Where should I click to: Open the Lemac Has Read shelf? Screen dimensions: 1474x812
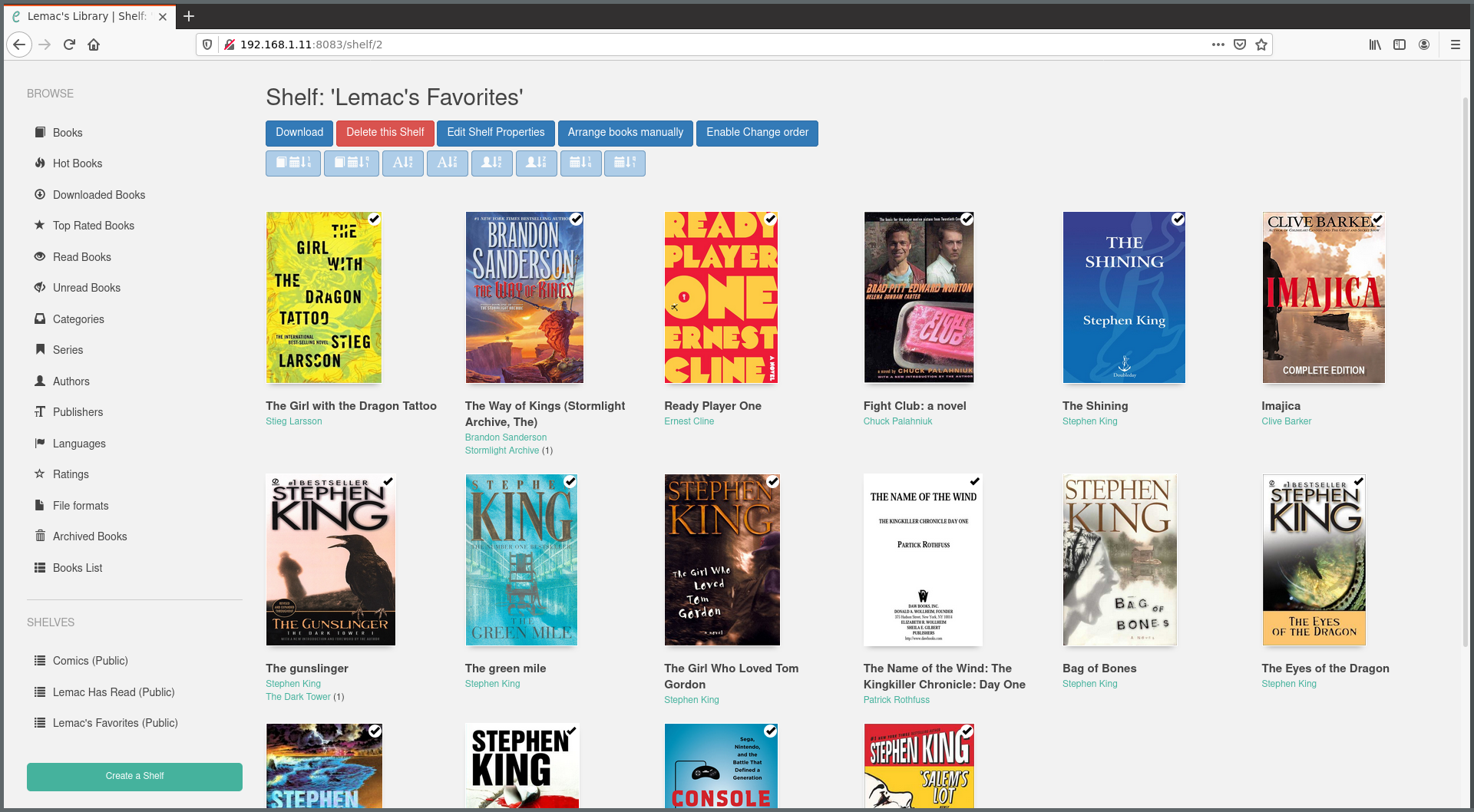coord(114,692)
